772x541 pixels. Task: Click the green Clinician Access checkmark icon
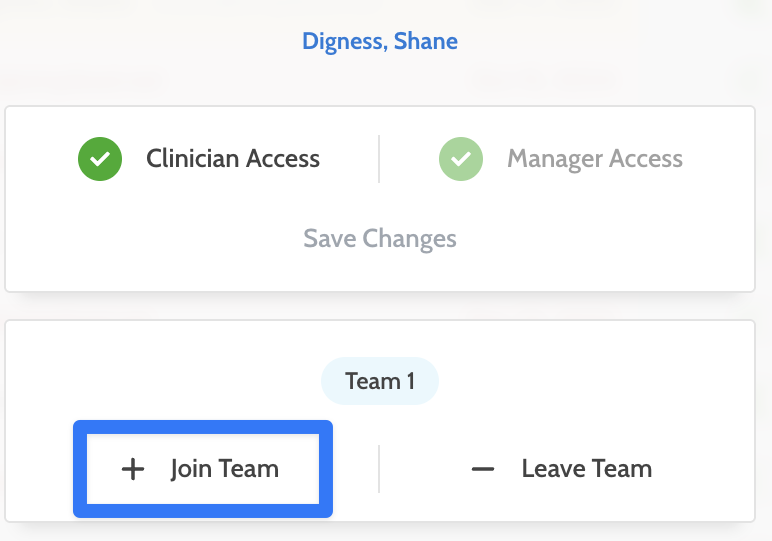100,159
